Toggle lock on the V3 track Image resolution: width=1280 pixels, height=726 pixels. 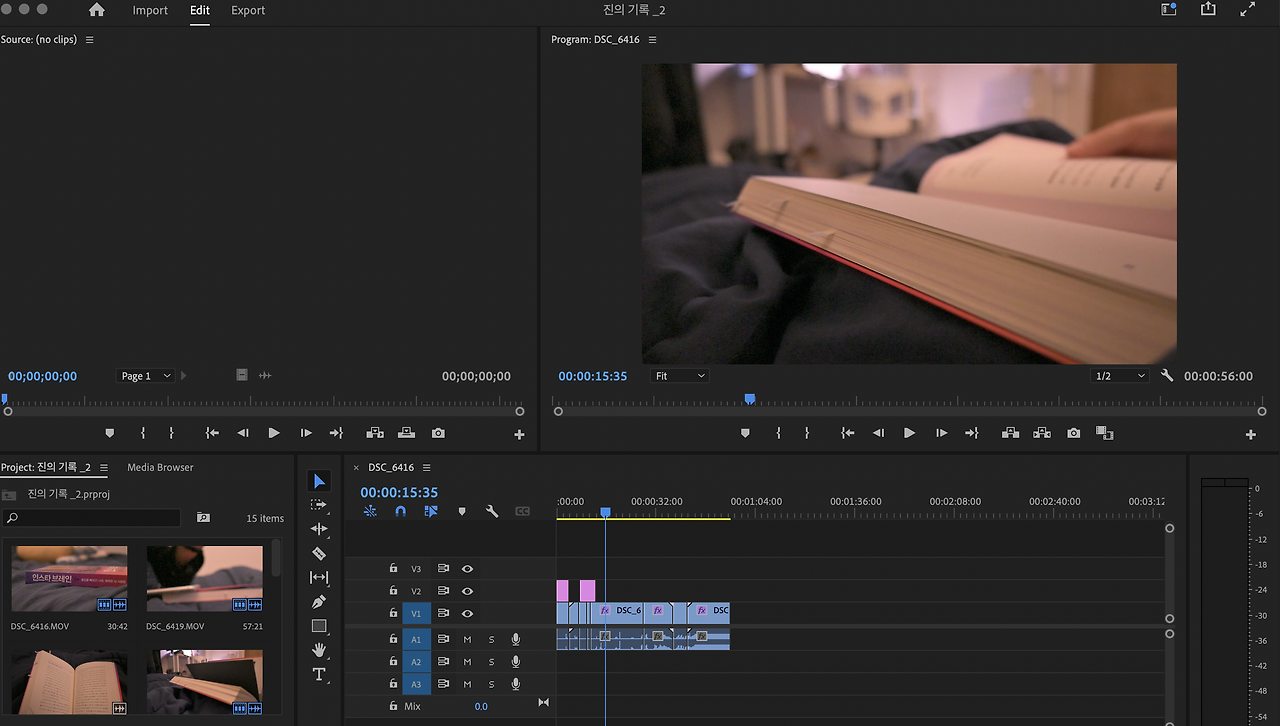[x=393, y=569]
